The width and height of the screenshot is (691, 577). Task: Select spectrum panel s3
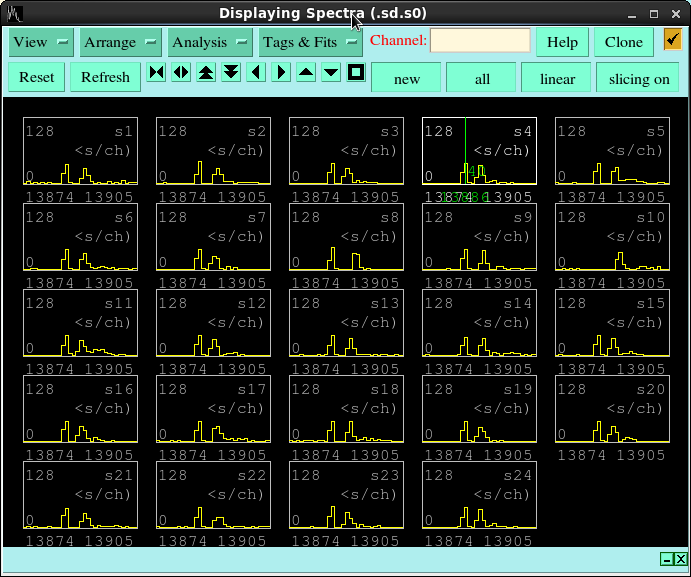[x=346, y=151]
